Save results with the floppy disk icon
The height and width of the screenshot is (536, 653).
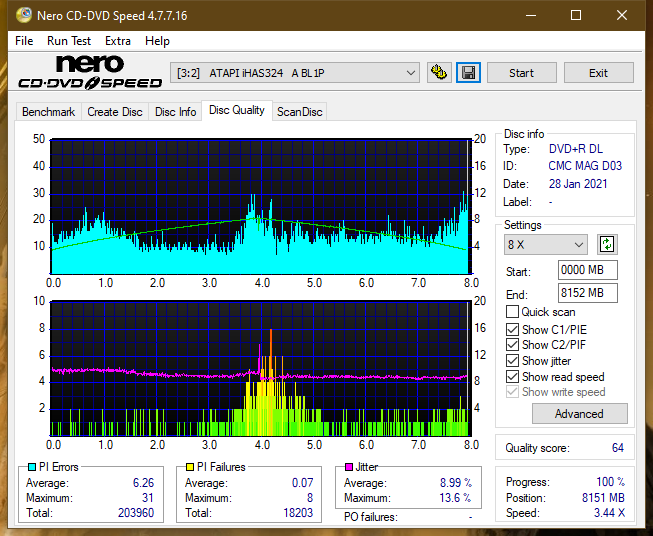[x=469, y=73]
